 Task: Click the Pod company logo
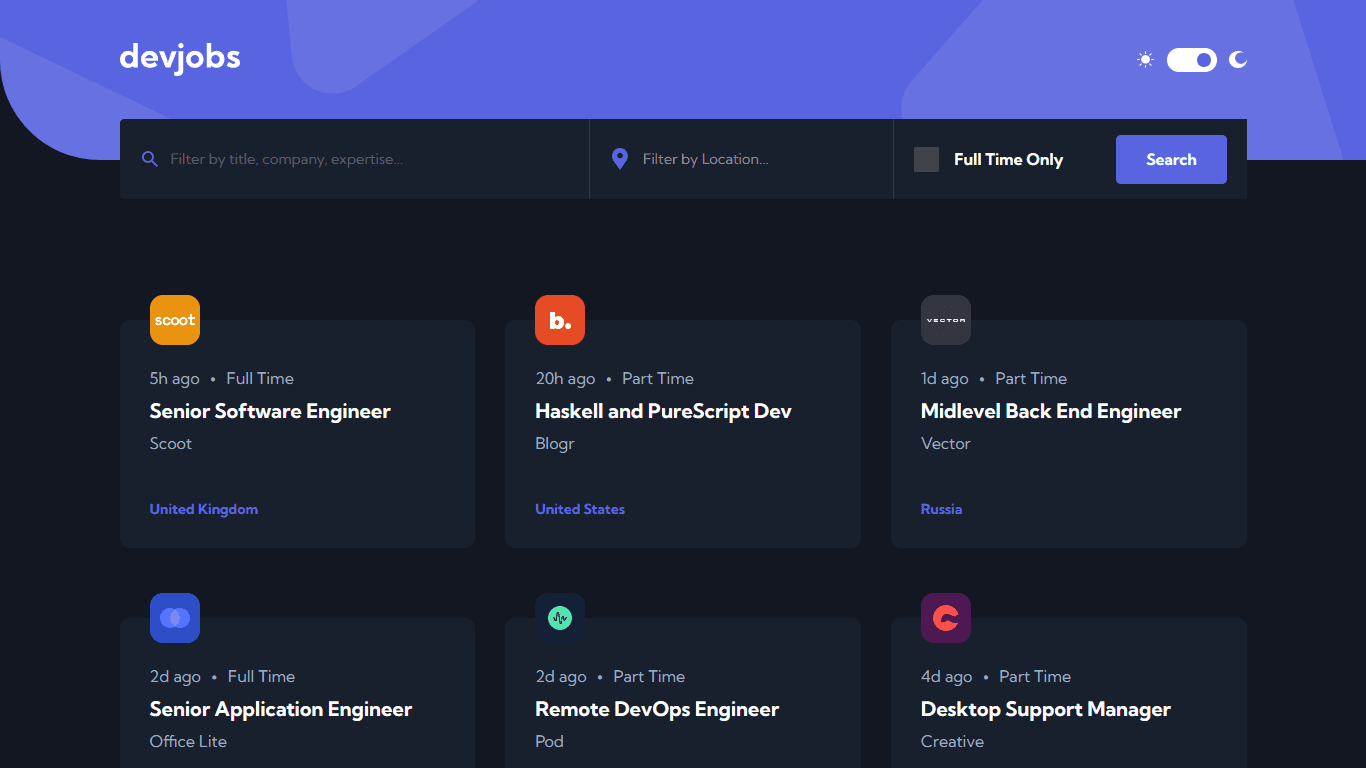click(x=560, y=618)
